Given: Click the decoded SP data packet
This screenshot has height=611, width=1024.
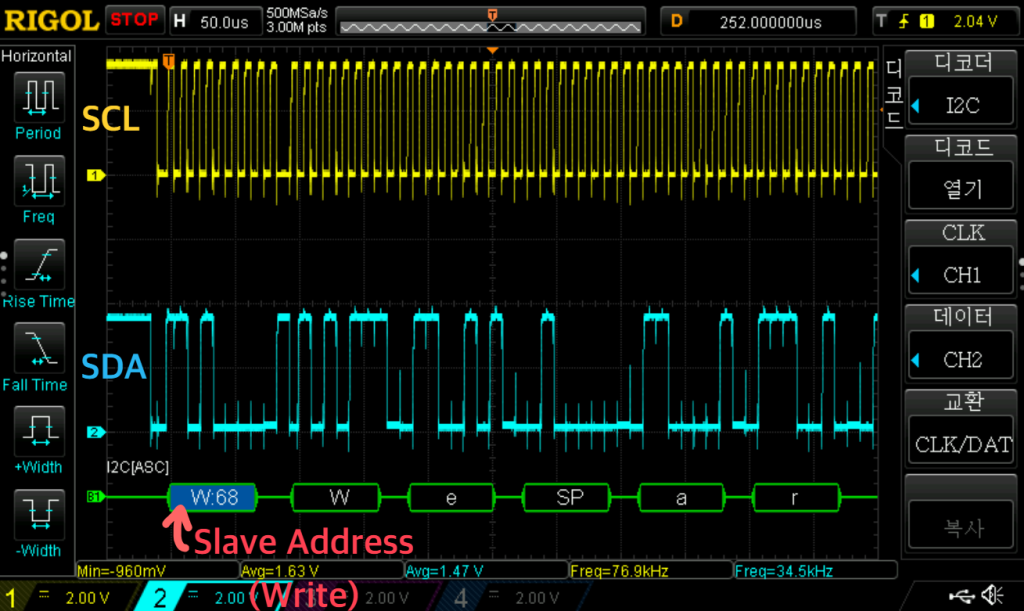Looking at the screenshot, I should tap(567, 497).
